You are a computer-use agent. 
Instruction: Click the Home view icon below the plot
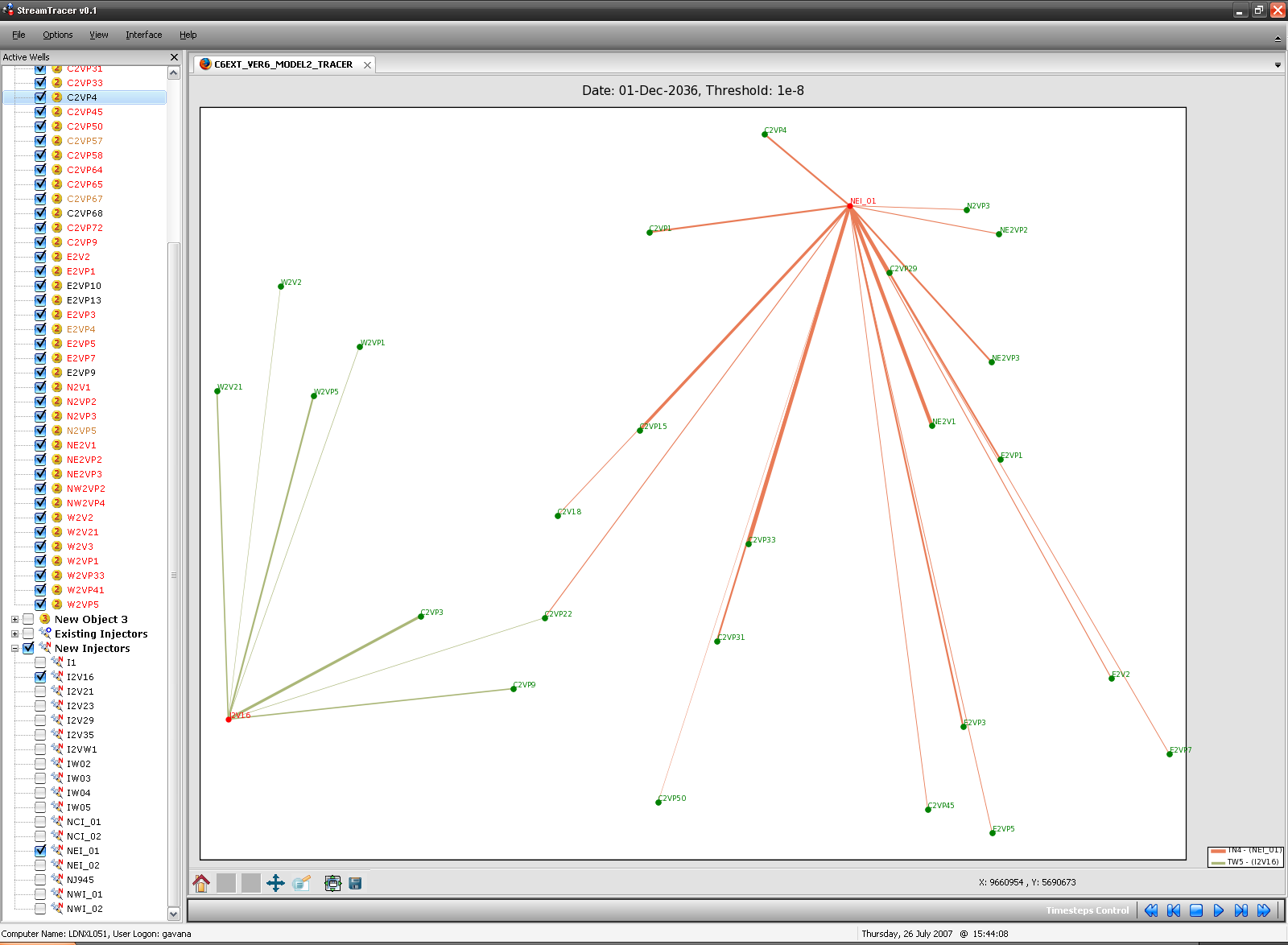tap(201, 883)
